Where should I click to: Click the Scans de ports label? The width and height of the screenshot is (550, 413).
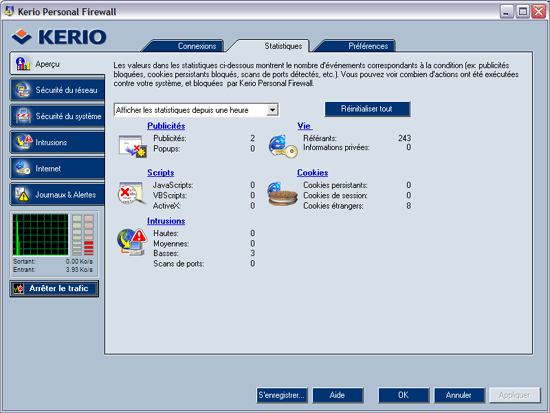click(179, 264)
